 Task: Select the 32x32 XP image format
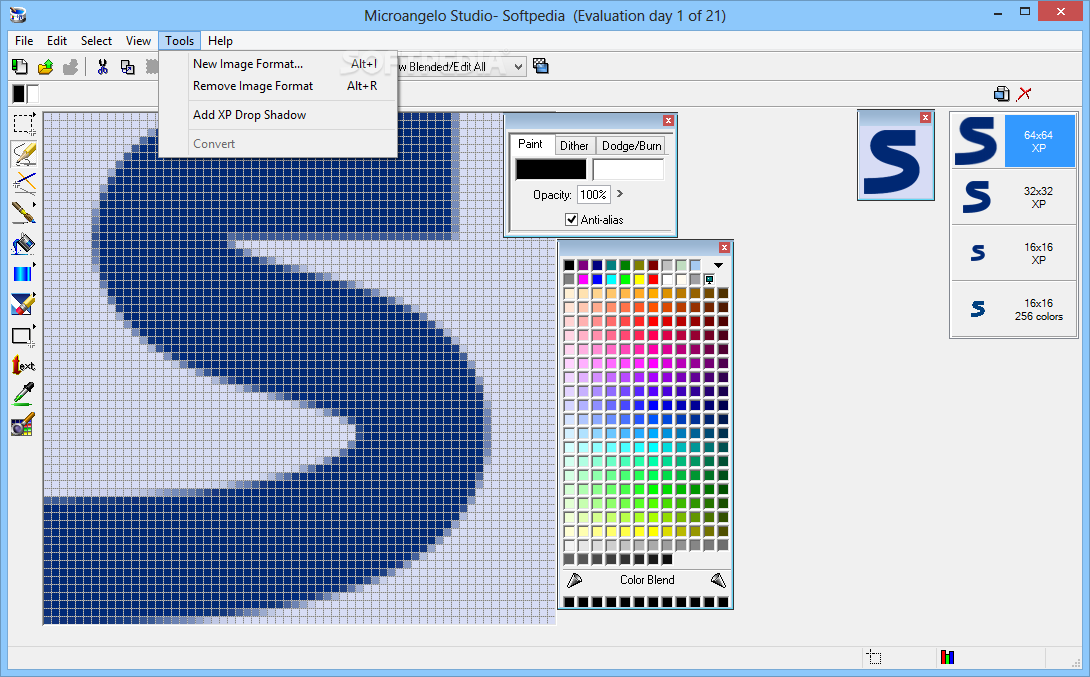[x=1014, y=197]
